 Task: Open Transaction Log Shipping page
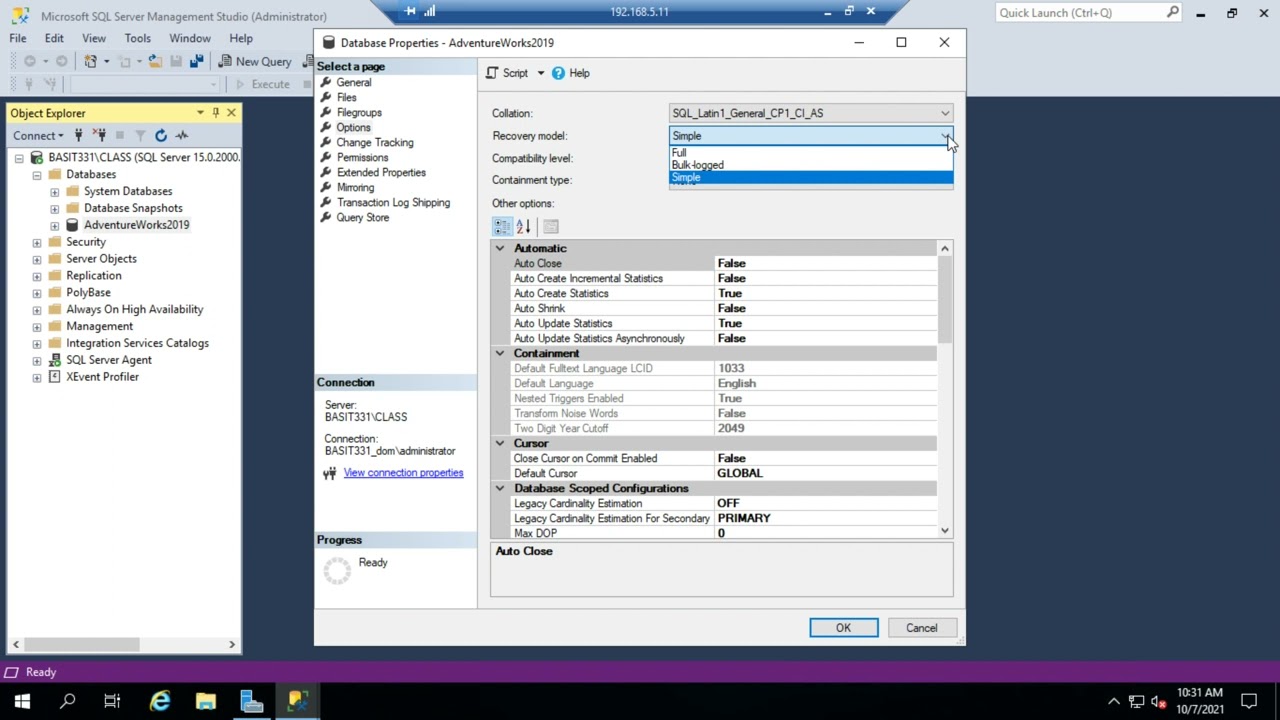393,202
